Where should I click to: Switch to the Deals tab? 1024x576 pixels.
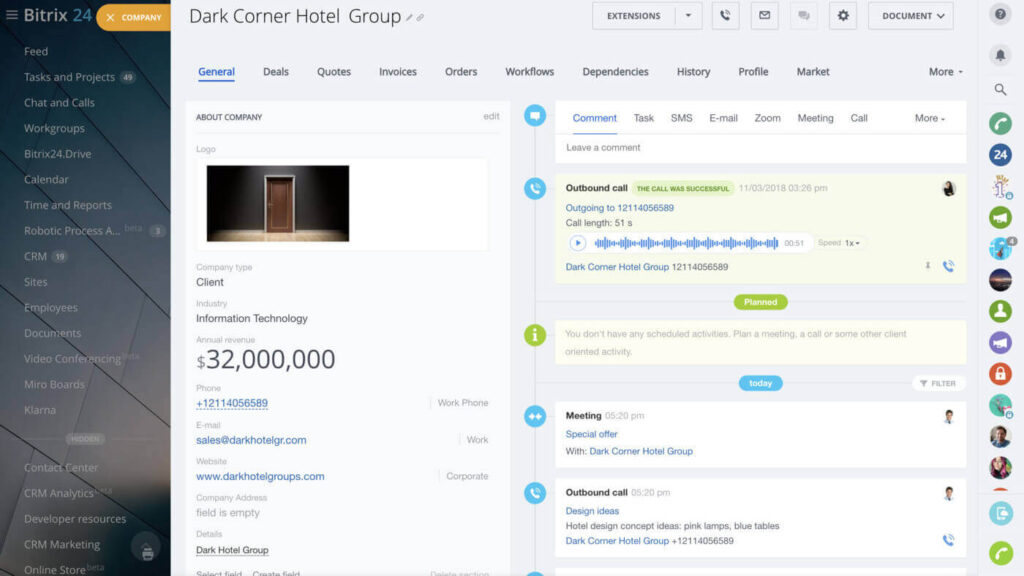[276, 71]
